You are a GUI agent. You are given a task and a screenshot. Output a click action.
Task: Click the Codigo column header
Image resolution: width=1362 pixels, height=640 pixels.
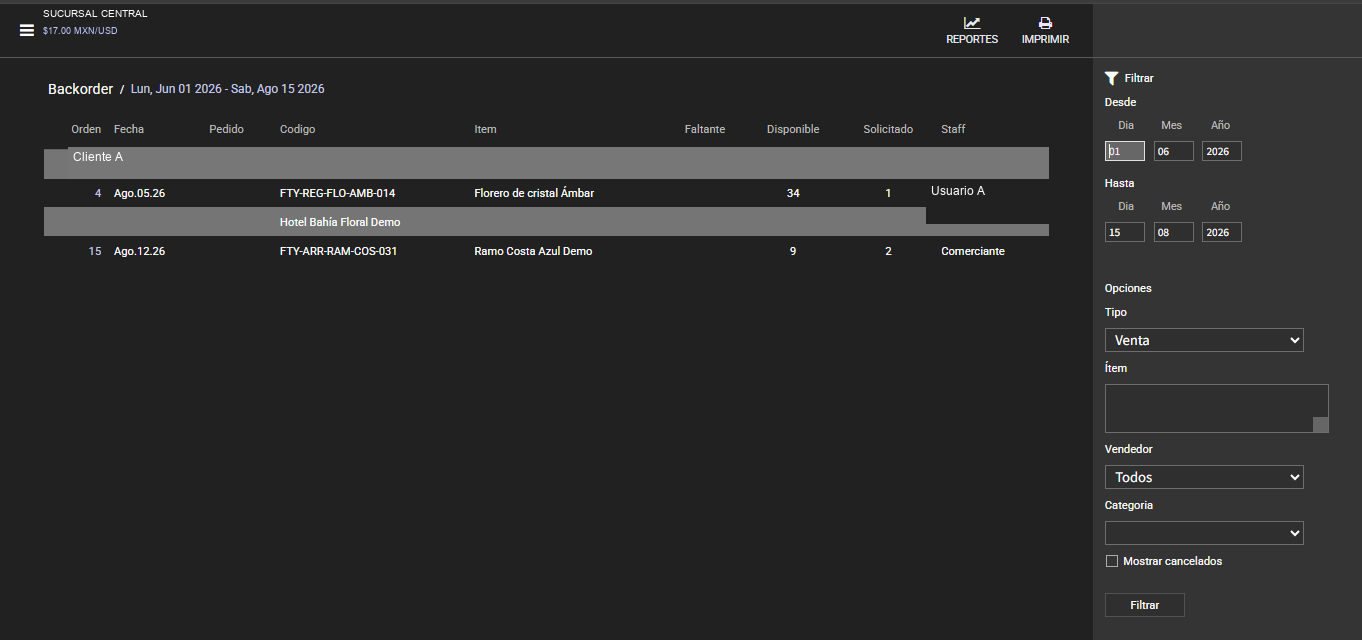(x=298, y=129)
